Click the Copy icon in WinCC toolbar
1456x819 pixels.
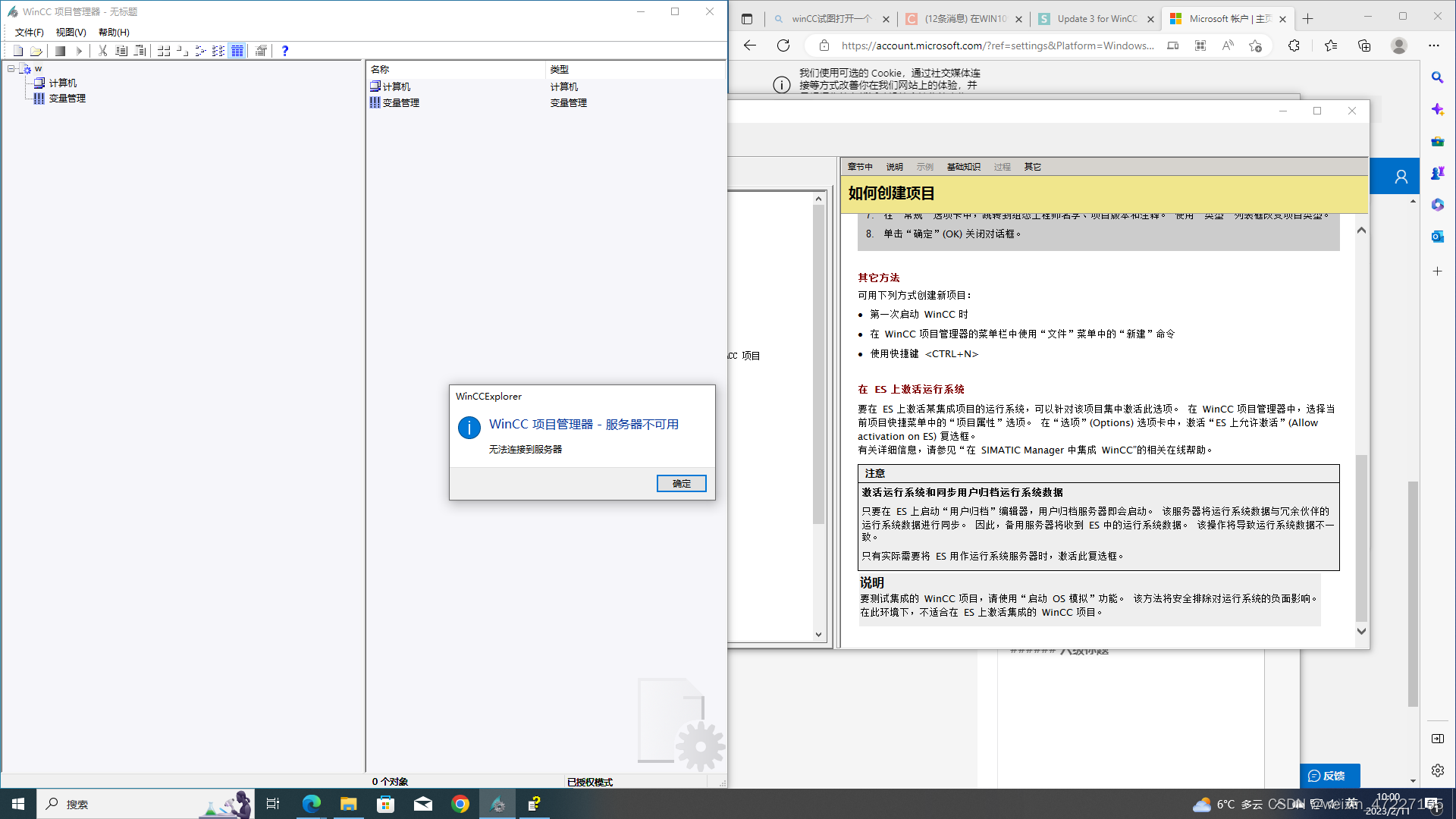coord(122,51)
